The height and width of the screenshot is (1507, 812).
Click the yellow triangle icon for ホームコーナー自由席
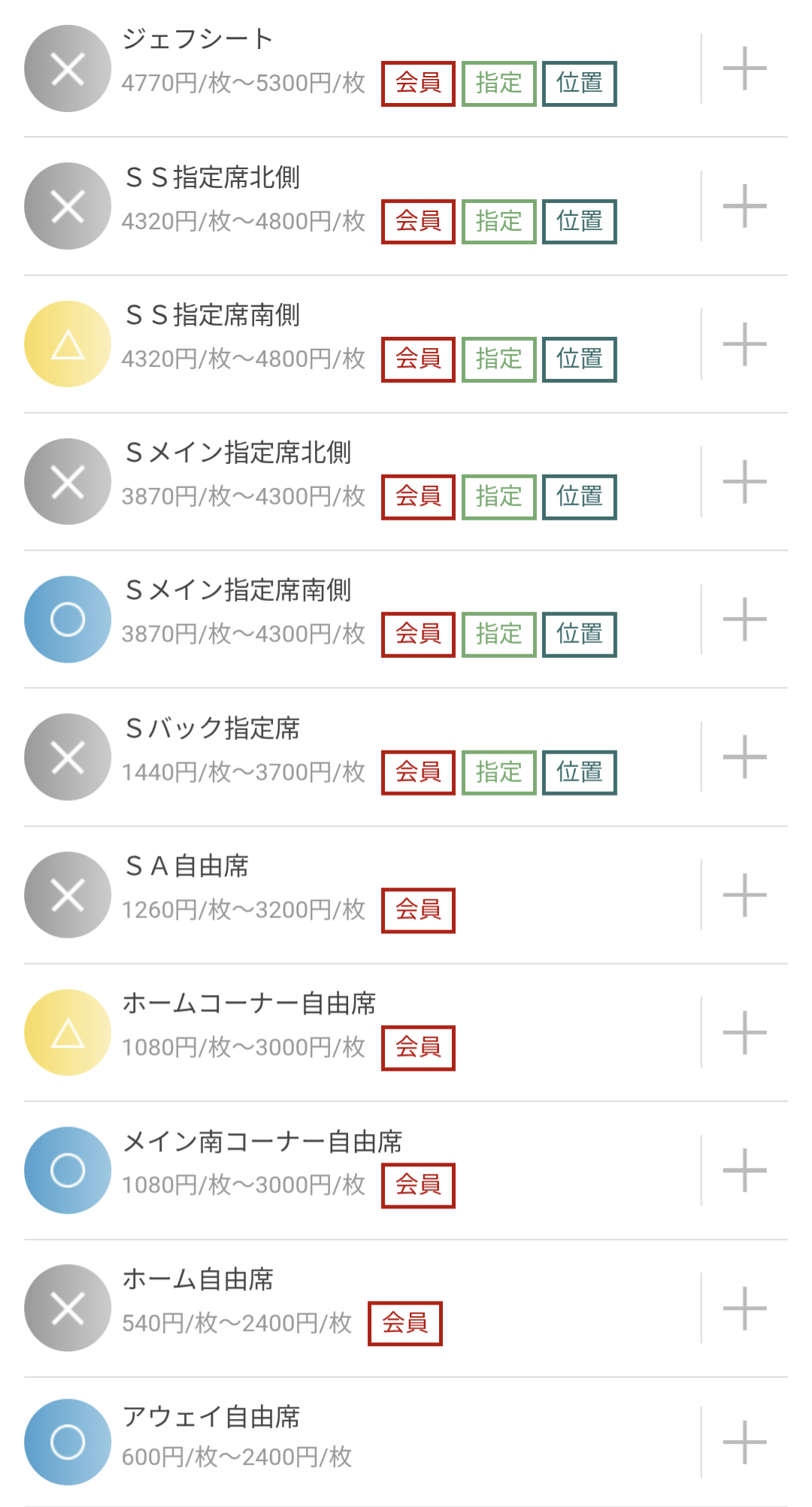pyautogui.click(x=68, y=1032)
